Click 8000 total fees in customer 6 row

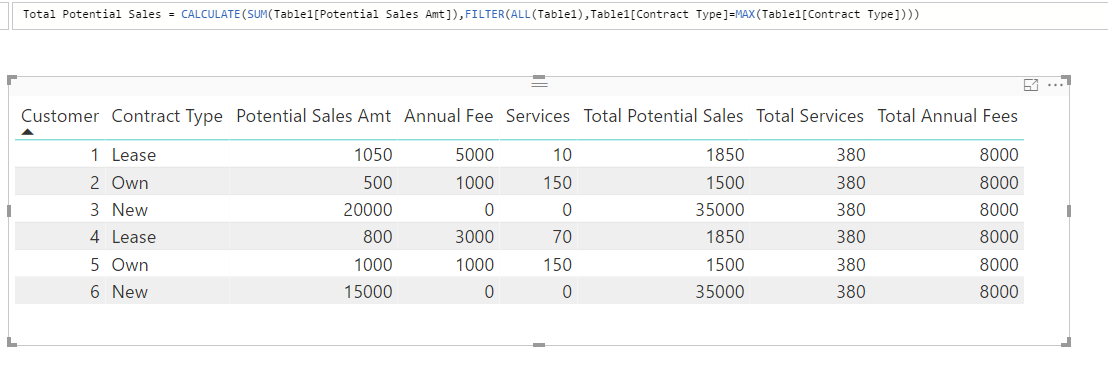[x=999, y=292]
